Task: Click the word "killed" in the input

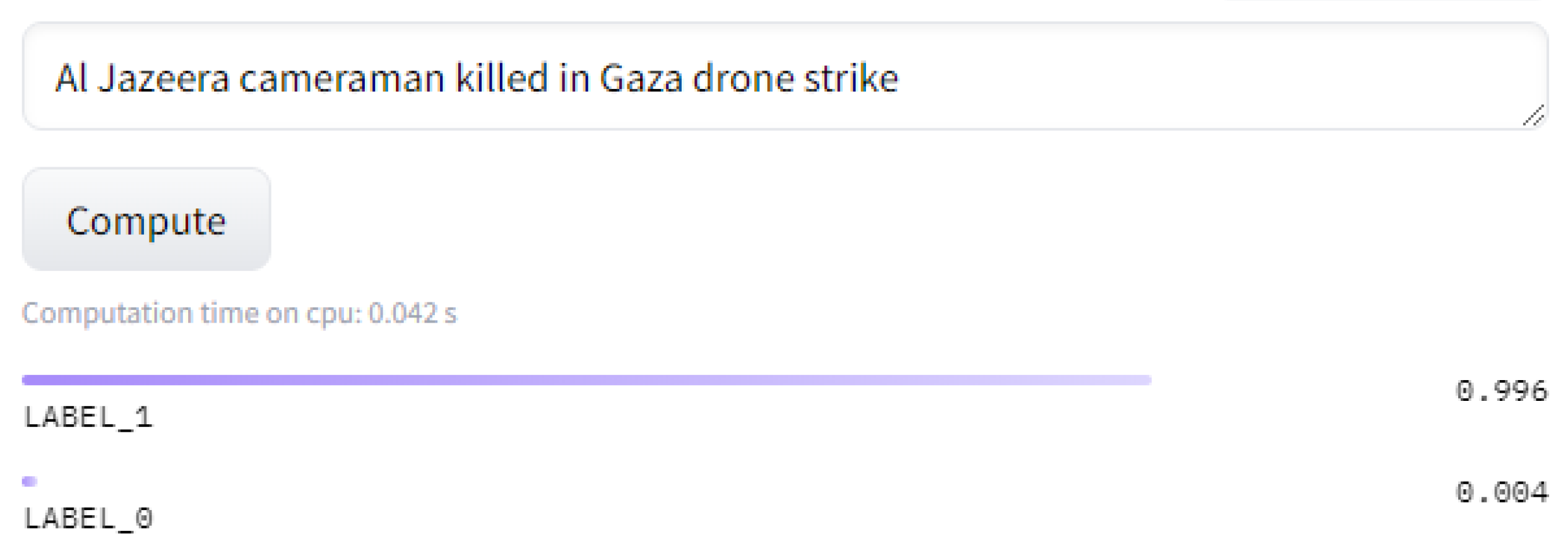Action: click(x=502, y=79)
